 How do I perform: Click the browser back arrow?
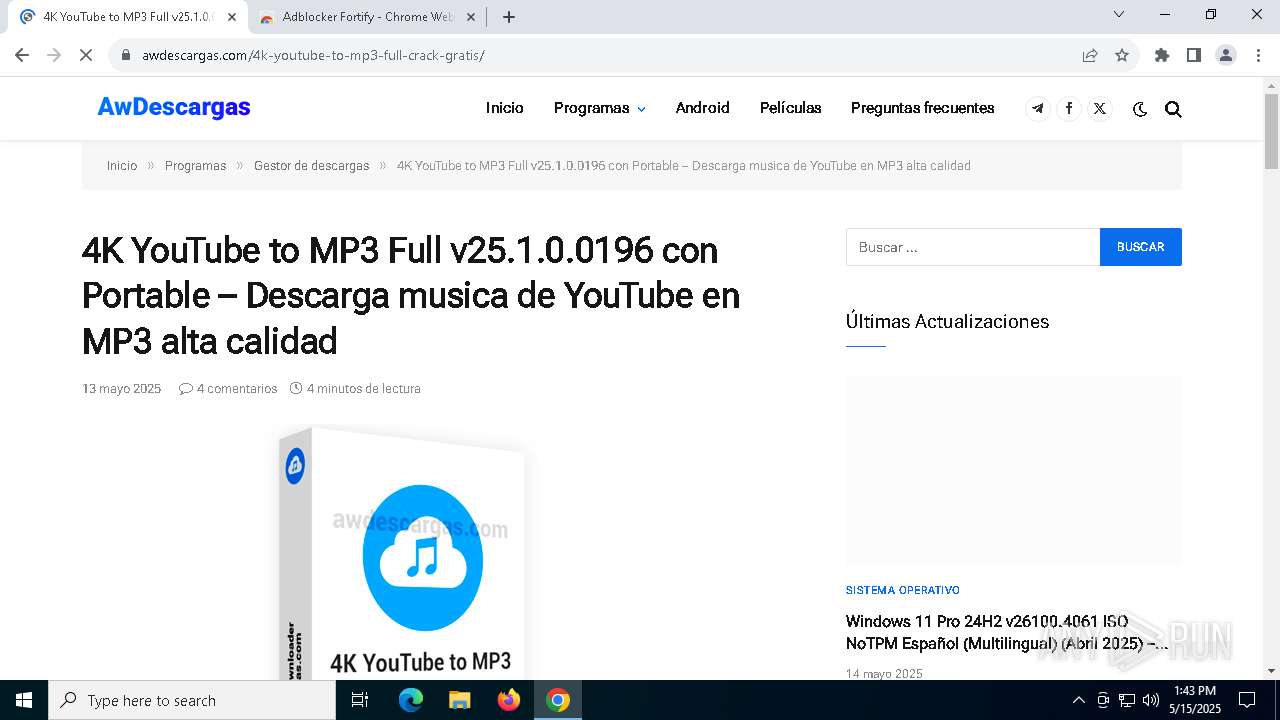click(x=22, y=55)
